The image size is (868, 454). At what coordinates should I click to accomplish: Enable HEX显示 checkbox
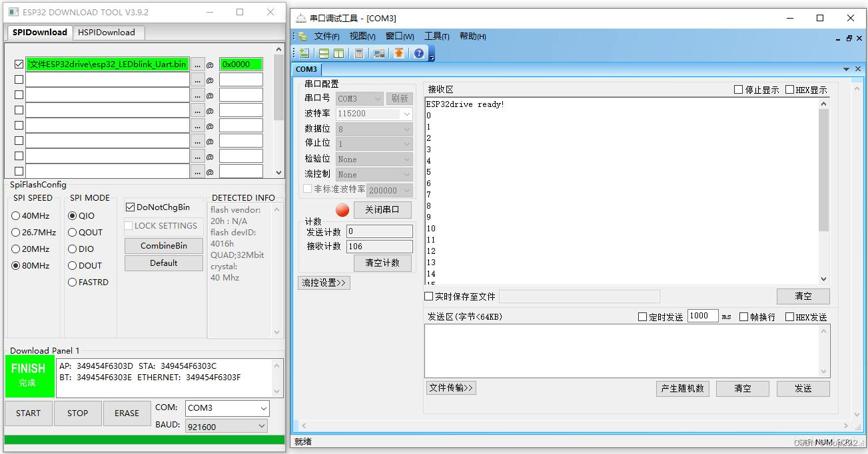[x=789, y=89]
